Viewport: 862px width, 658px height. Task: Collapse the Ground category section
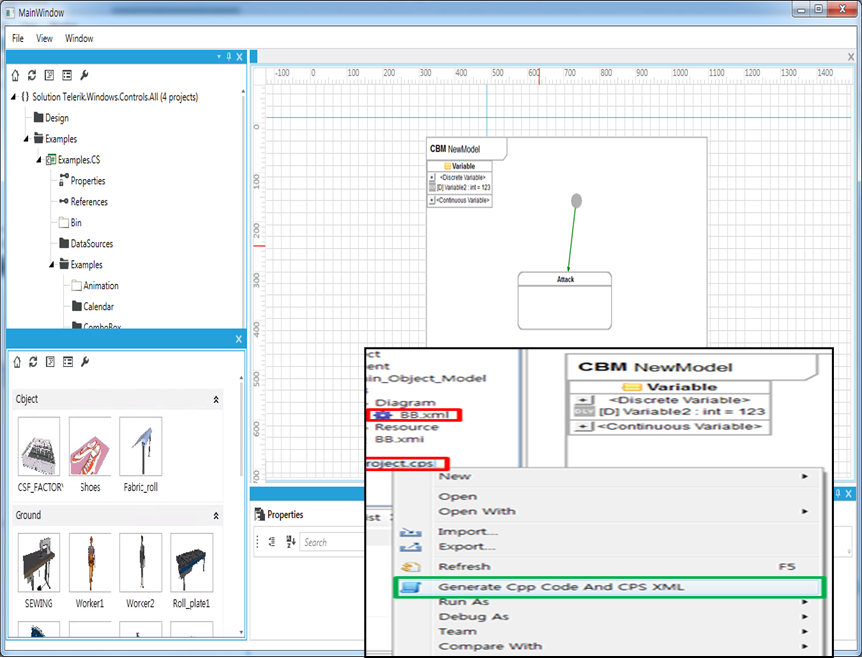pos(216,516)
